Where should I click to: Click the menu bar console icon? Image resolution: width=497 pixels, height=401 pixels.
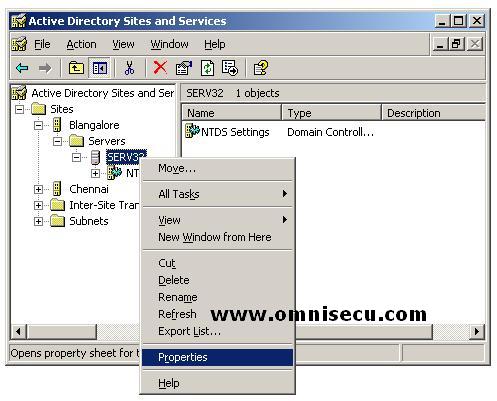point(19,44)
